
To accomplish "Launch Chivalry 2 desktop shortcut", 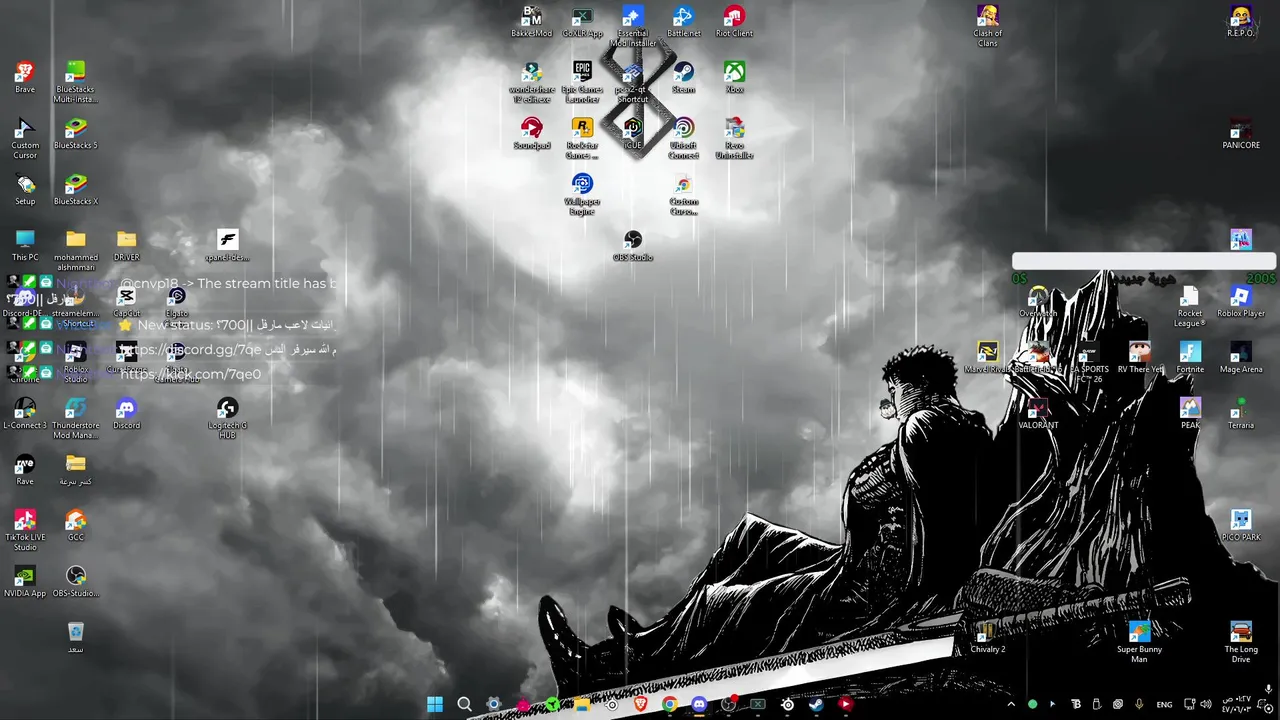I will (988, 637).
